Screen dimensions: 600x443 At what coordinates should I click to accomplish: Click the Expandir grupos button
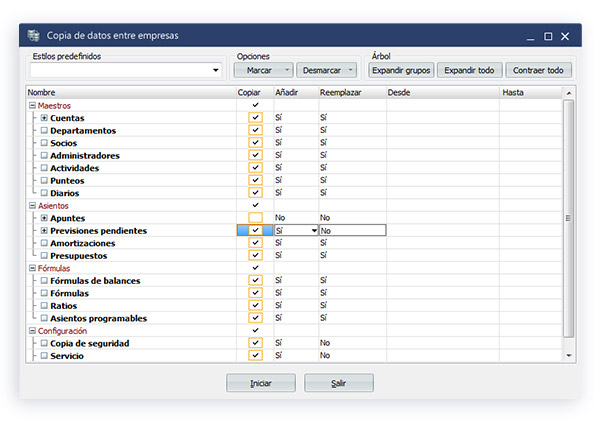click(x=401, y=71)
